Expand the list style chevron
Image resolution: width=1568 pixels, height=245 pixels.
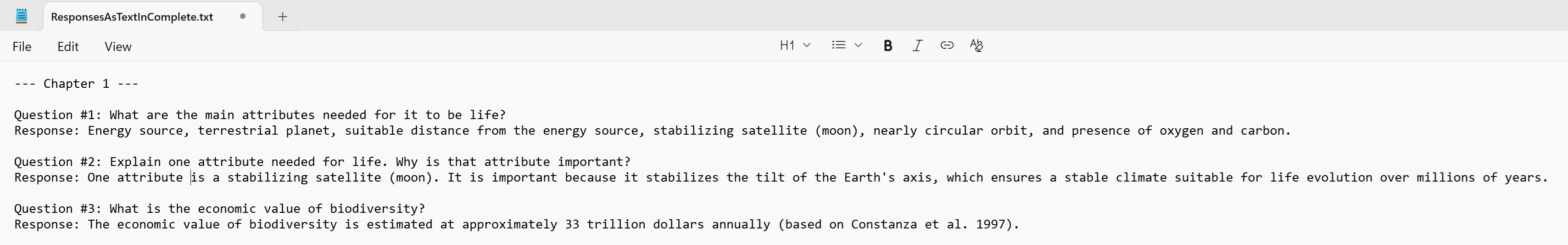tap(858, 45)
